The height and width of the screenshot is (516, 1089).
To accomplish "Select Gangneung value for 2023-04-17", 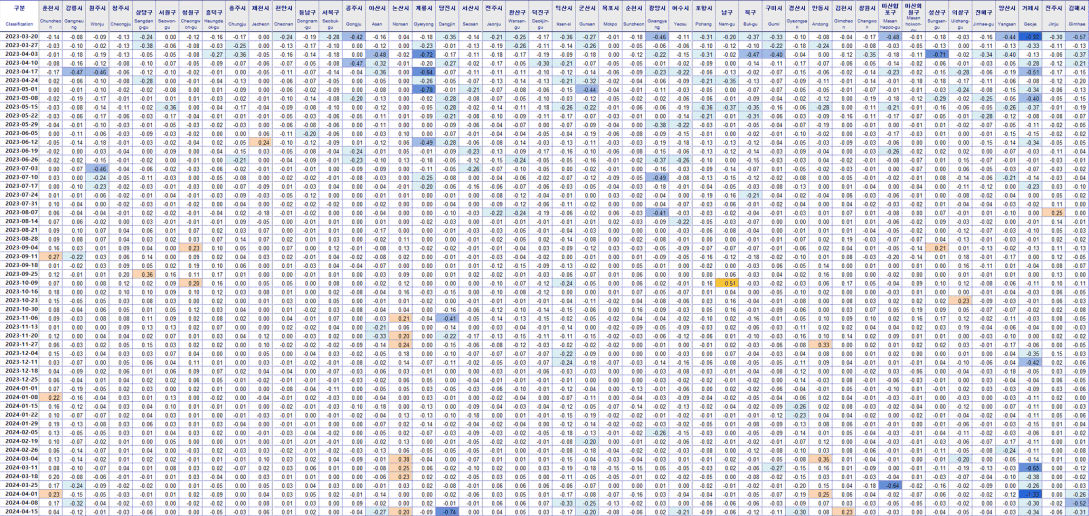I will click(x=75, y=72).
